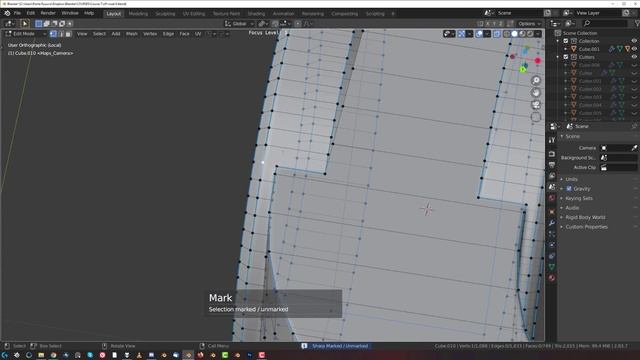Switch to the Modeling workspace tab
Screen dimensions: 640x360
(138, 13)
